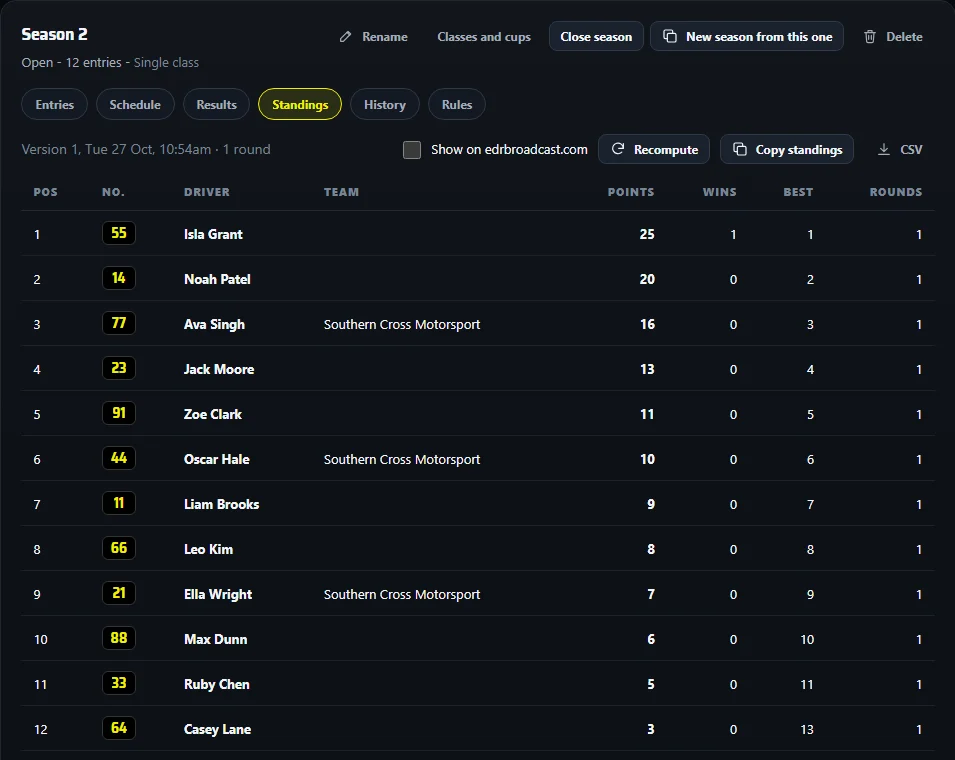Open the Results tab
The height and width of the screenshot is (760, 955).
click(x=216, y=104)
